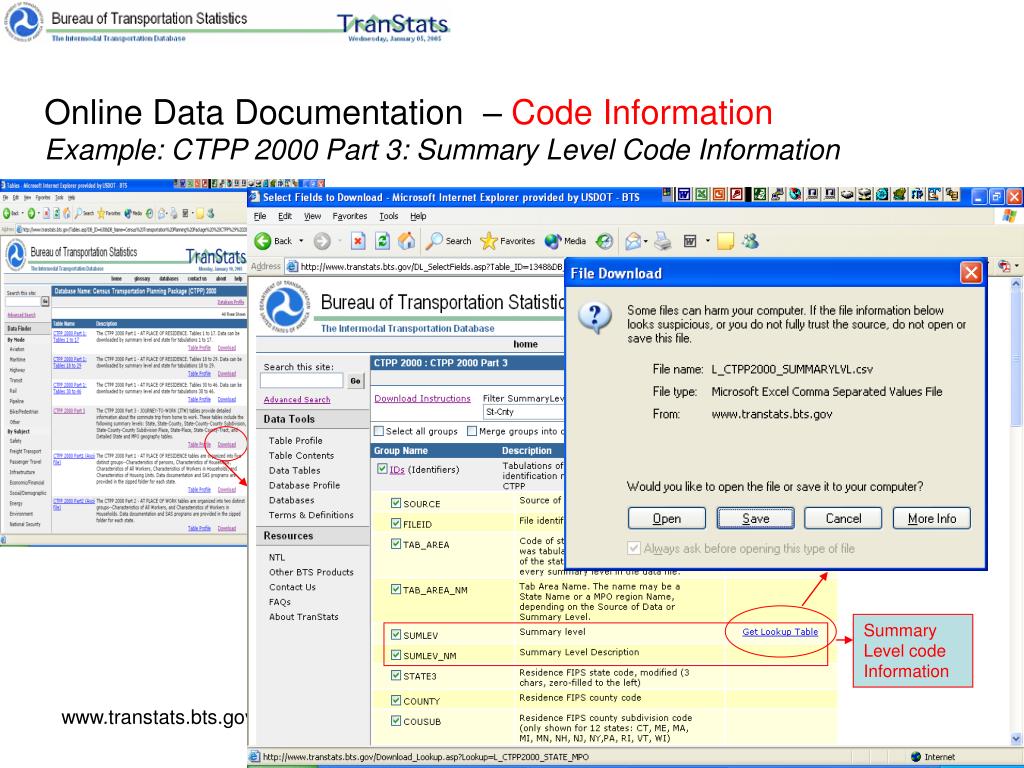1024x768 pixels.
Task: Click the Favorites star in the Tables window toolbar
Action: point(103,214)
